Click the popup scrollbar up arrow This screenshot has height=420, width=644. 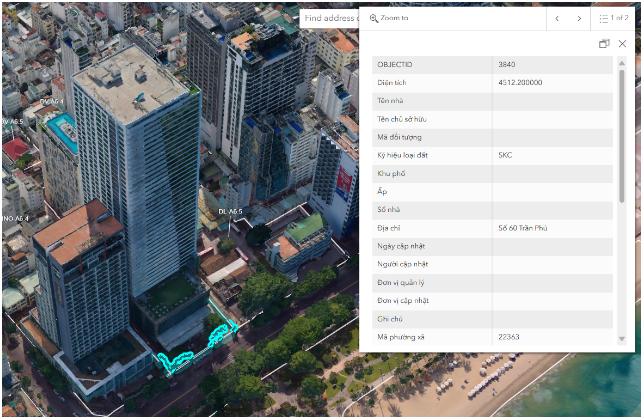point(621,63)
